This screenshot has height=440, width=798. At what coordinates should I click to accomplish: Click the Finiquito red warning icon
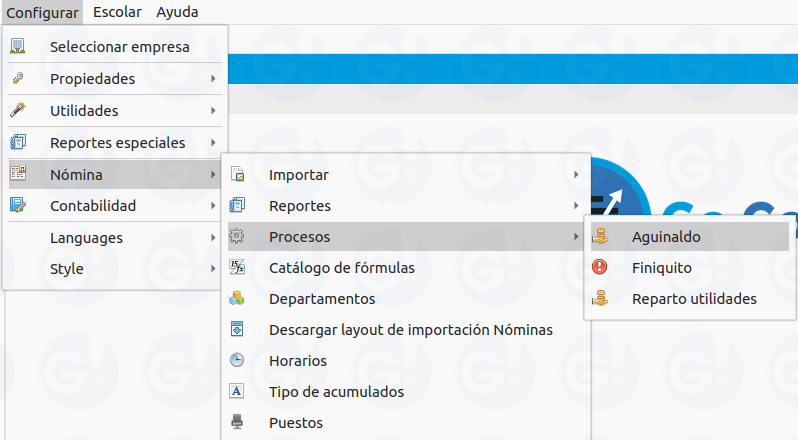click(x=600, y=268)
